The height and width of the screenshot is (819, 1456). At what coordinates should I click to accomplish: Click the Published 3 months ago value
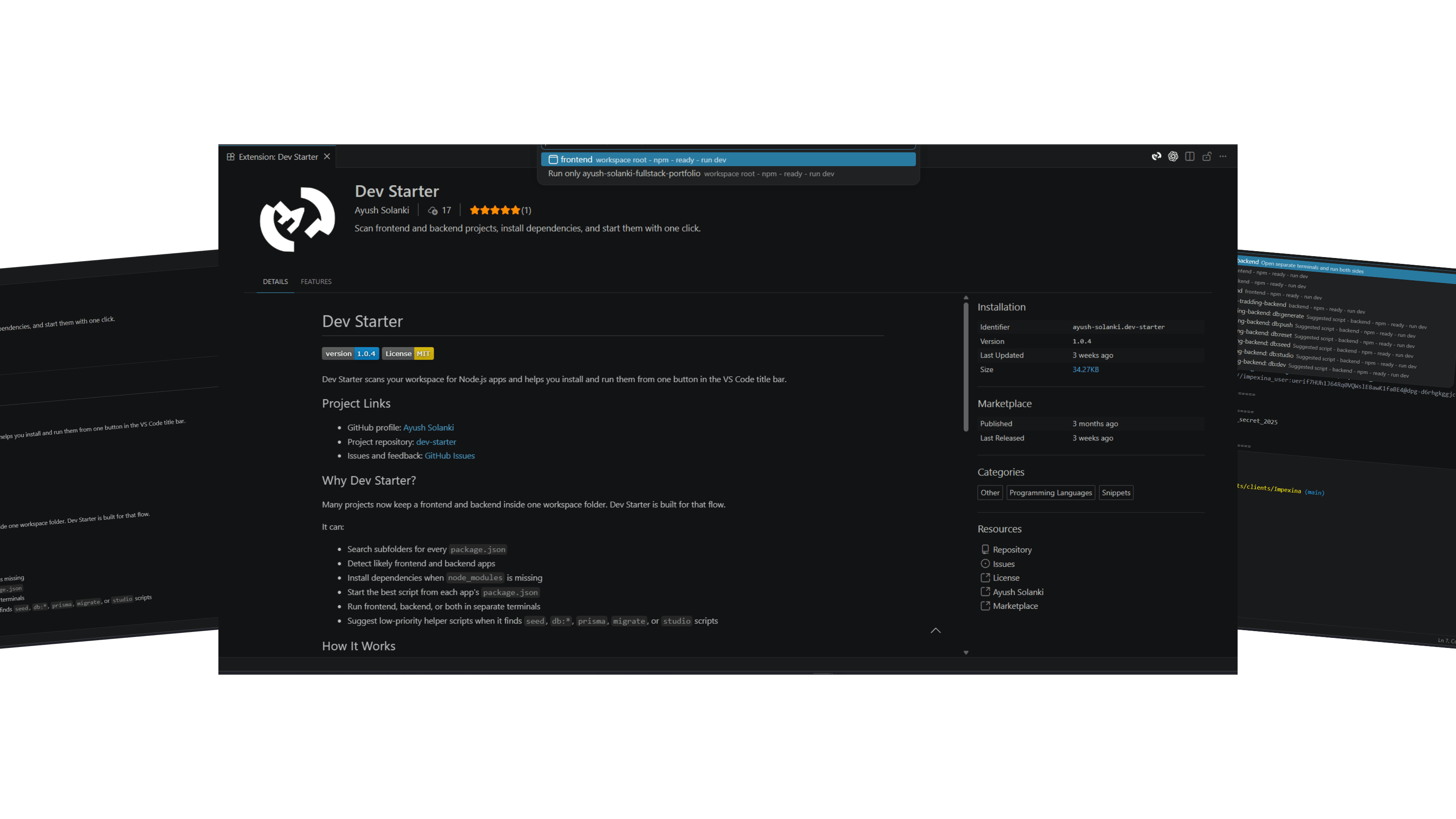coord(1095,424)
